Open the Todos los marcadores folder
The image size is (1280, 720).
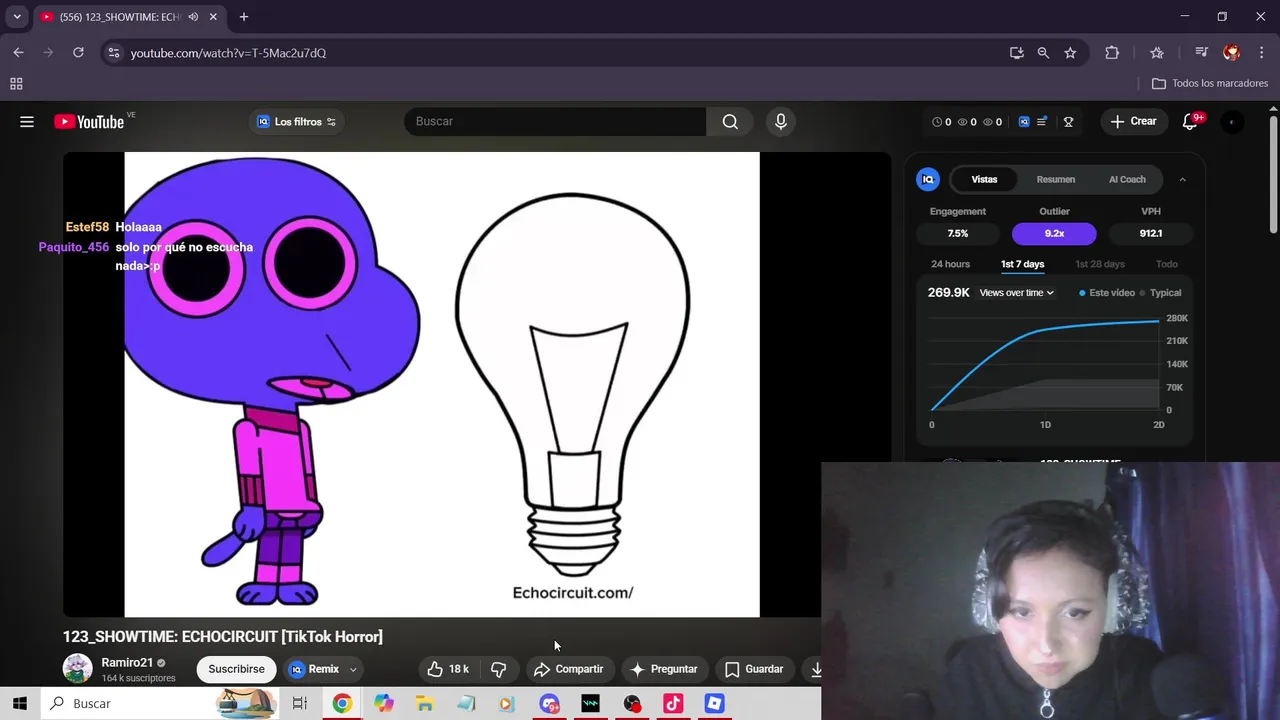(1210, 84)
